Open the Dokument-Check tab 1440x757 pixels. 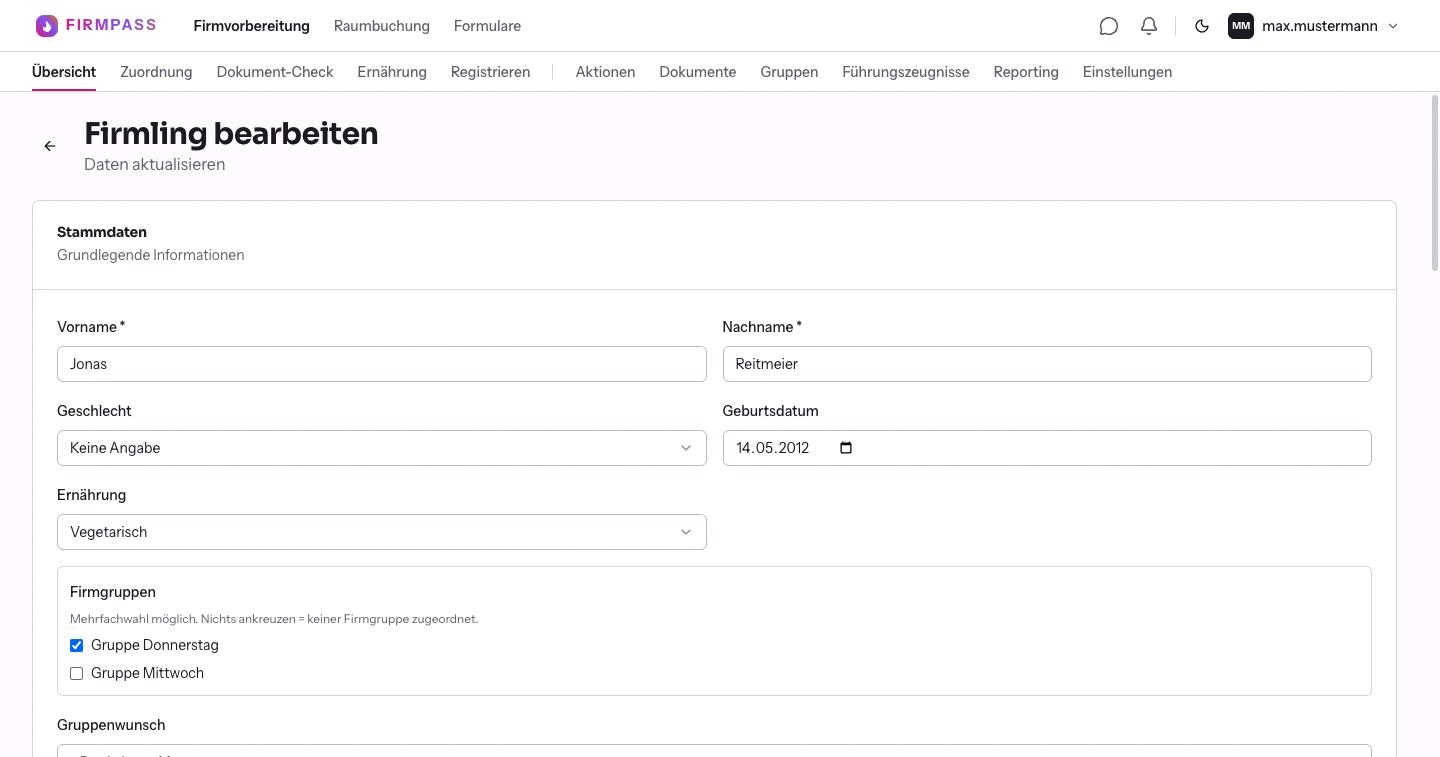[x=275, y=72]
